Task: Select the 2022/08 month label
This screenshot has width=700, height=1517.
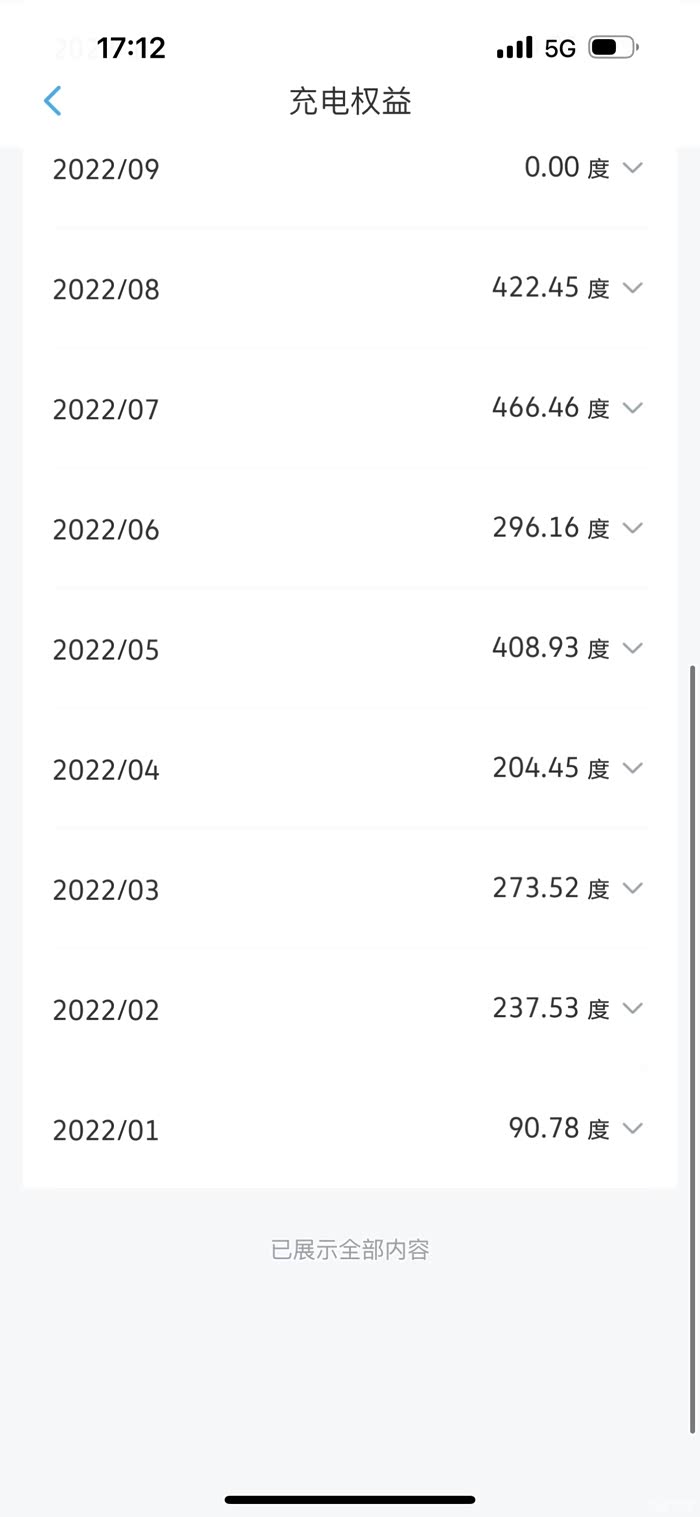Action: click(x=106, y=290)
